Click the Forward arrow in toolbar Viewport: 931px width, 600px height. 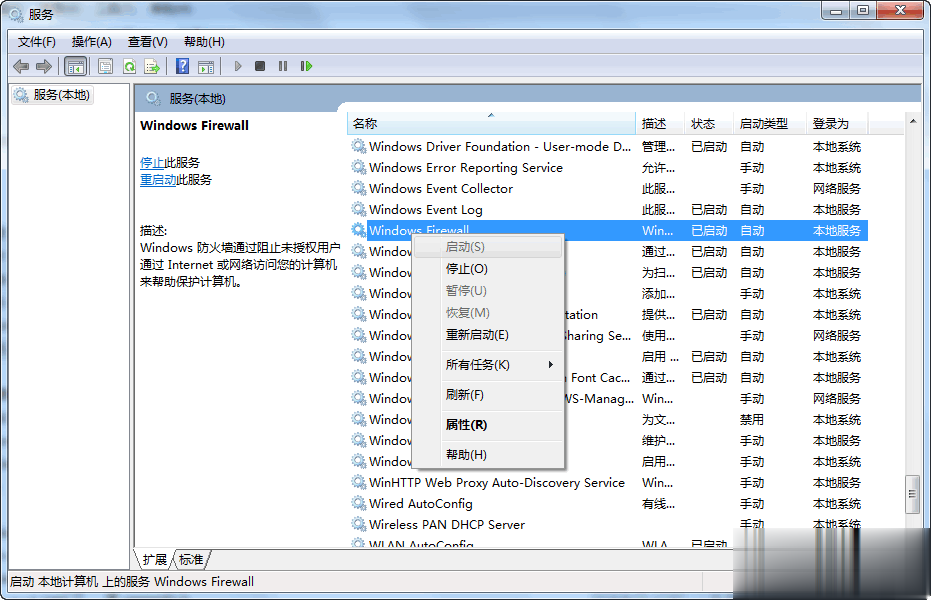point(44,66)
